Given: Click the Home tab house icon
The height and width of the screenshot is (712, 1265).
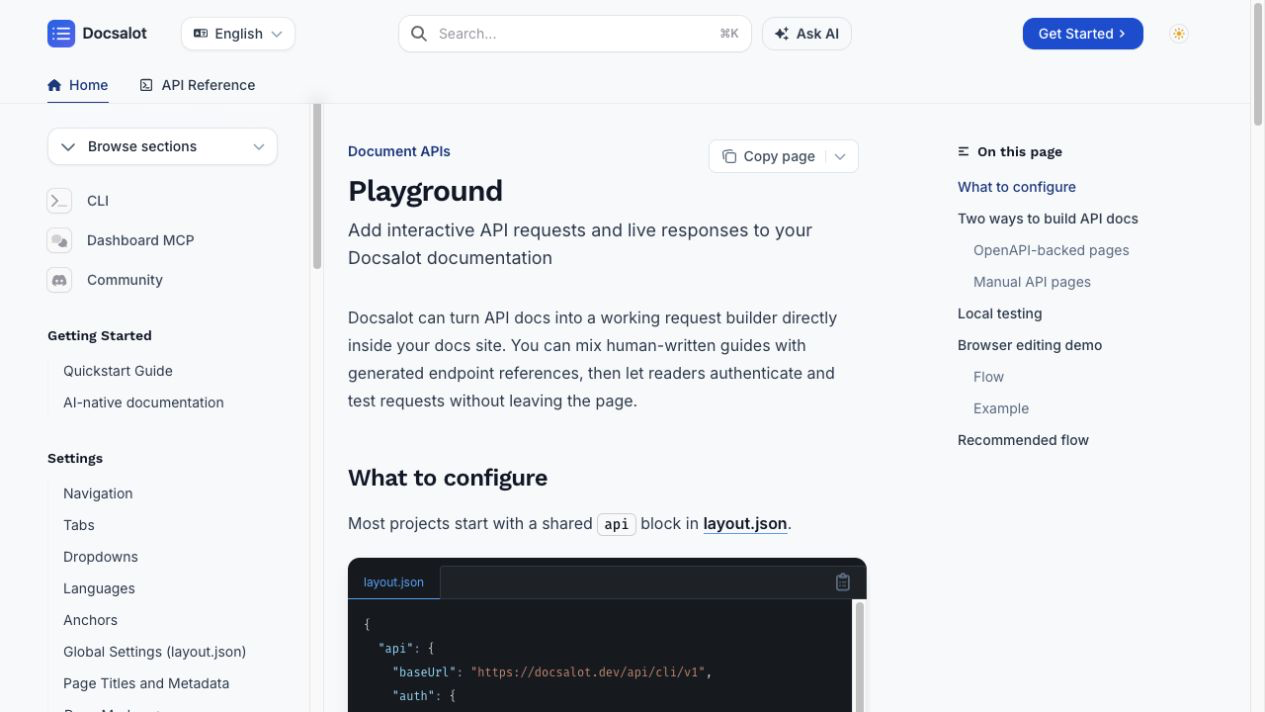Looking at the screenshot, I should coord(54,85).
